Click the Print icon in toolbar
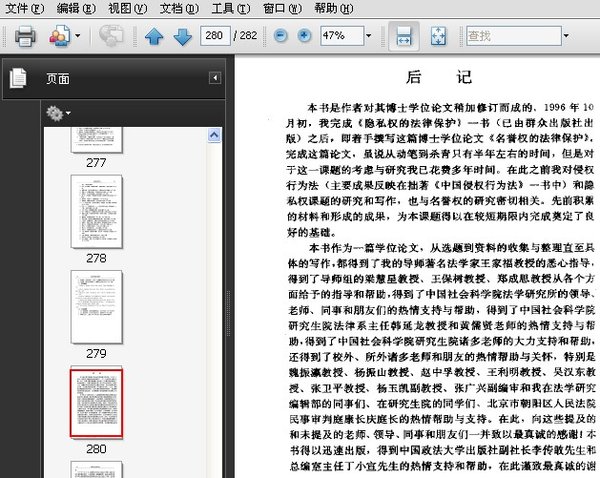This screenshot has width=600, height=478. pos(25,37)
